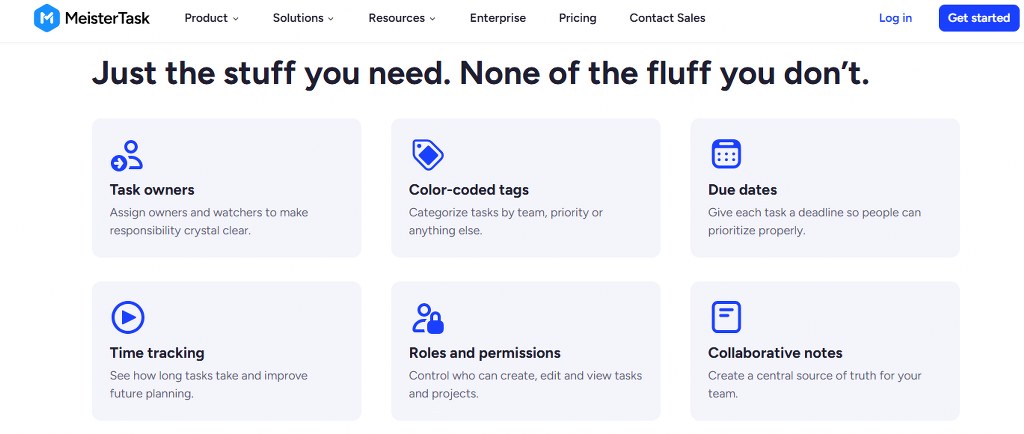
Task: Click the Task owners person icon
Action: pyautogui.click(x=127, y=155)
